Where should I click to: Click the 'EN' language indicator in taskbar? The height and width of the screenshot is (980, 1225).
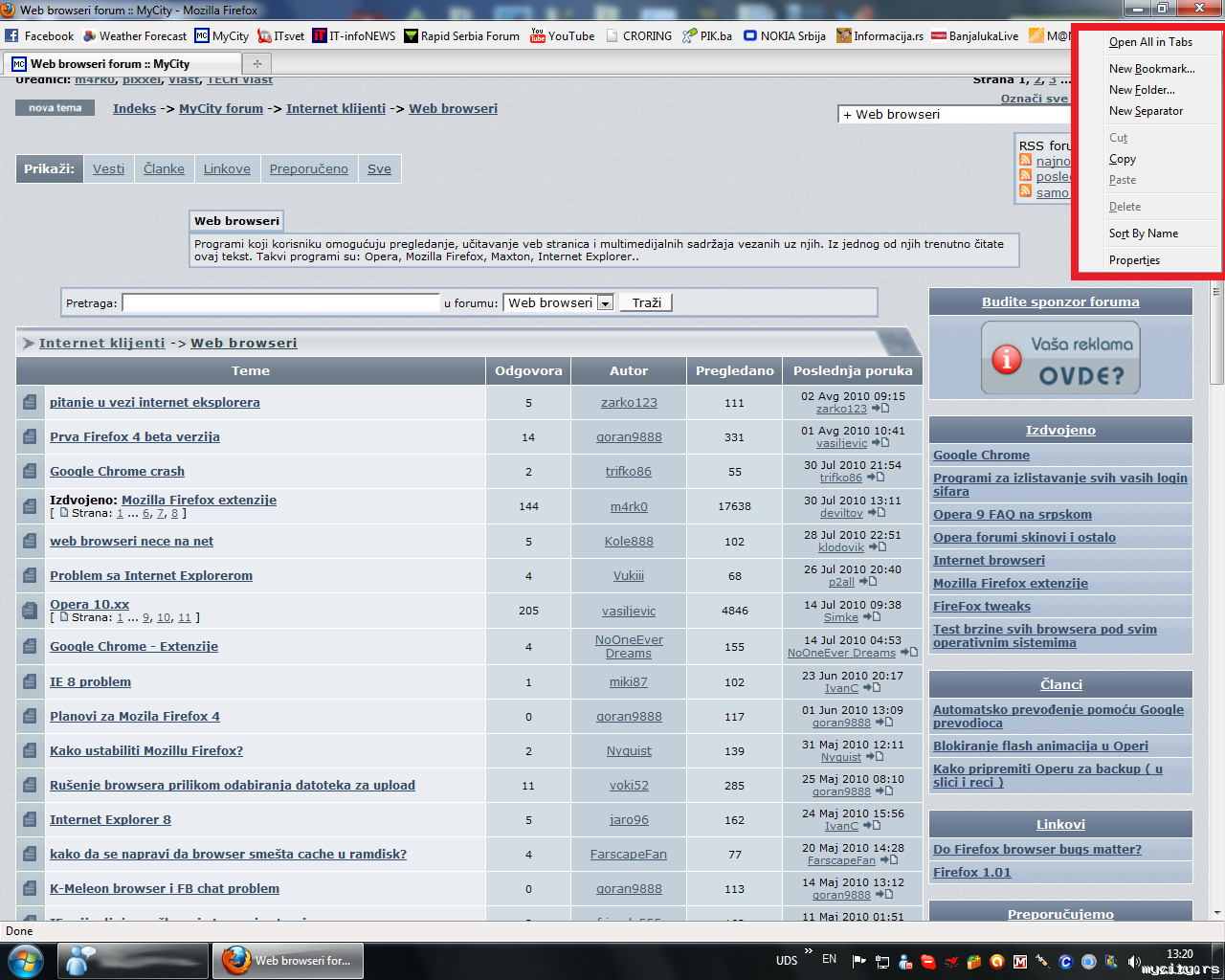click(x=829, y=959)
